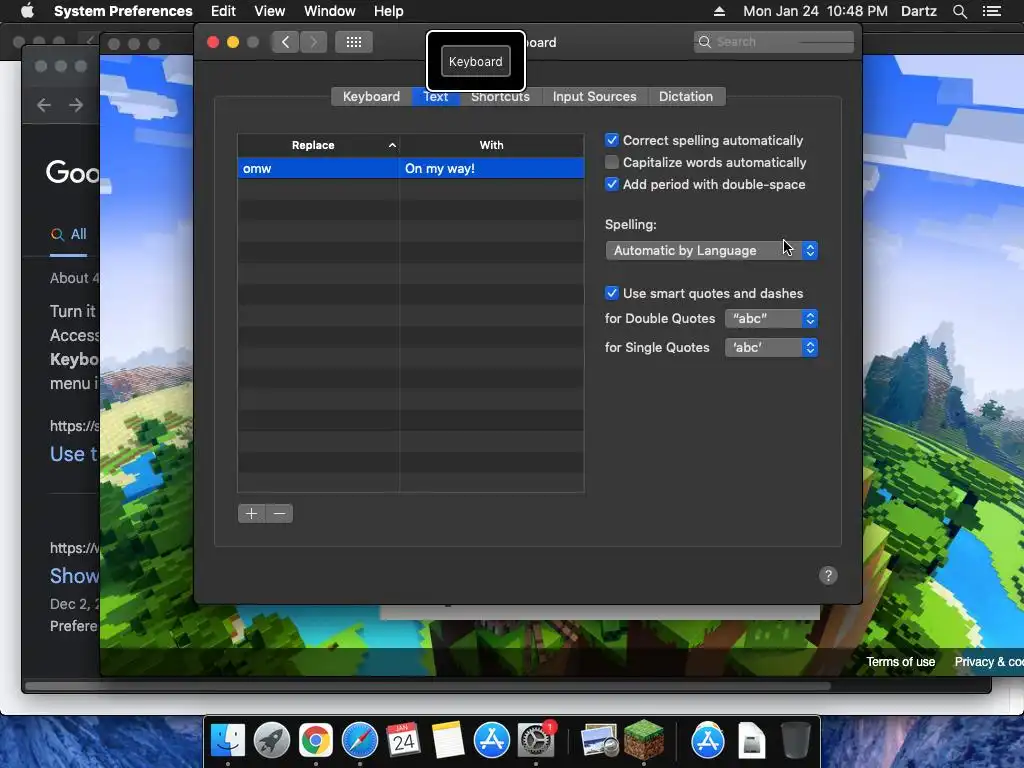The height and width of the screenshot is (768, 1024).
Task: Open the Single Quotes style dropdown
Action: pyautogui.click(x=771, y=347)
